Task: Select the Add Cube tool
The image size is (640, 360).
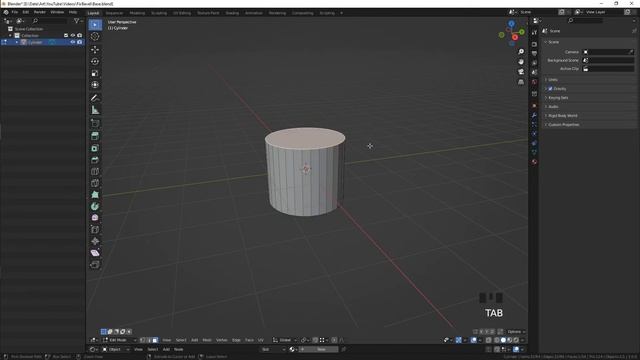Action: [x=95, y=123]
